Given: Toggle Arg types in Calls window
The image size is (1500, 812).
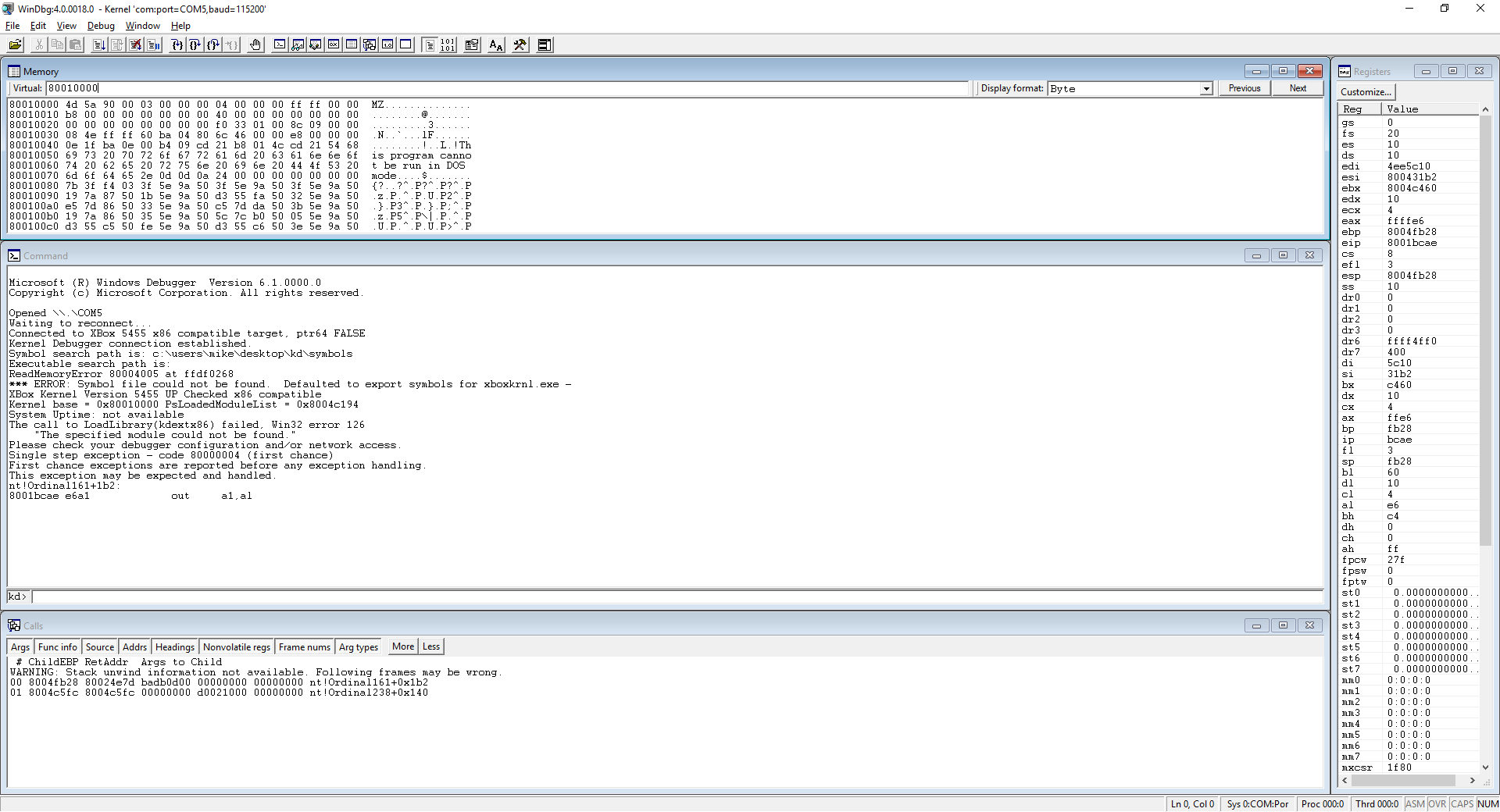Looking at the screenshot, I should [359, 646].
